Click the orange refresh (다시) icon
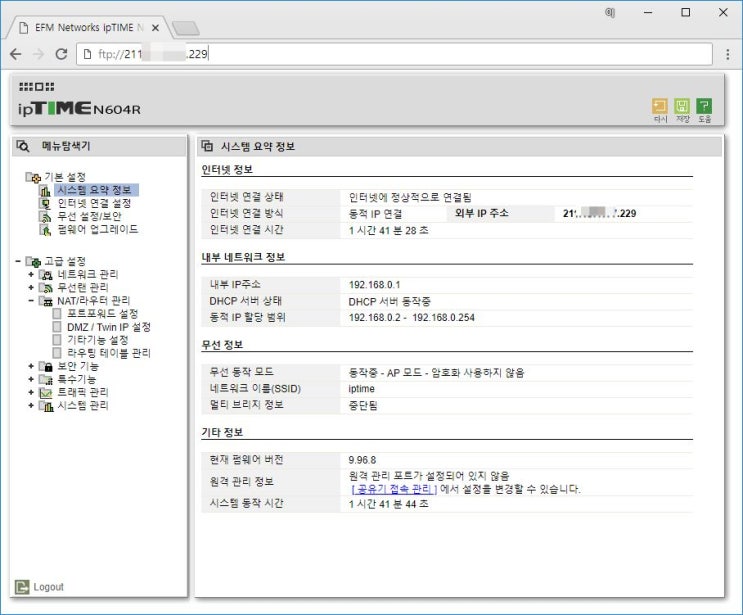The width and height of the screenshot is (743, 615). pos(659,106)
